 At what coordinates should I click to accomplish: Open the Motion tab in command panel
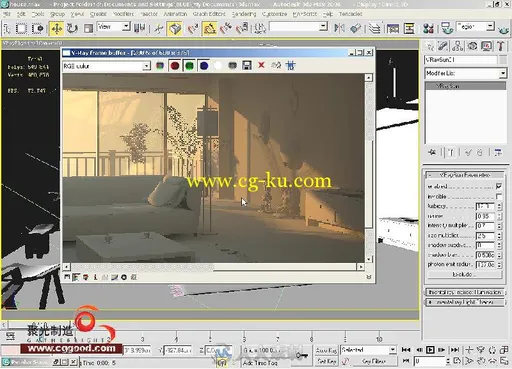[472, 46]
